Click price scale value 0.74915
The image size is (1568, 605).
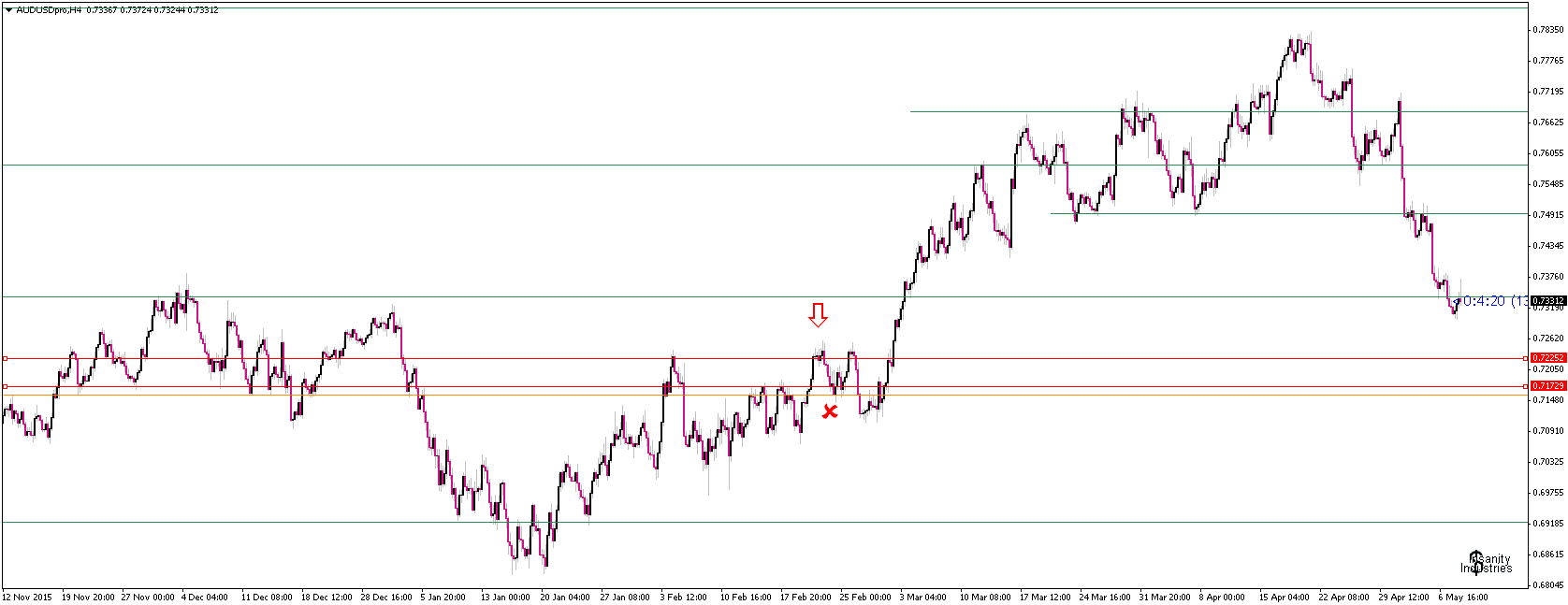(x=1549, y=215)
